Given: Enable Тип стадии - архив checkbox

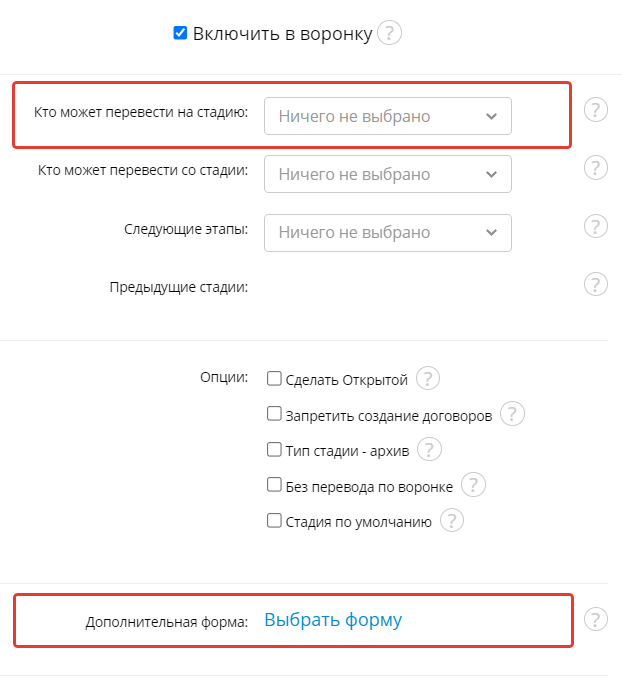Looking at the screenshot, I should pos(274,450).
